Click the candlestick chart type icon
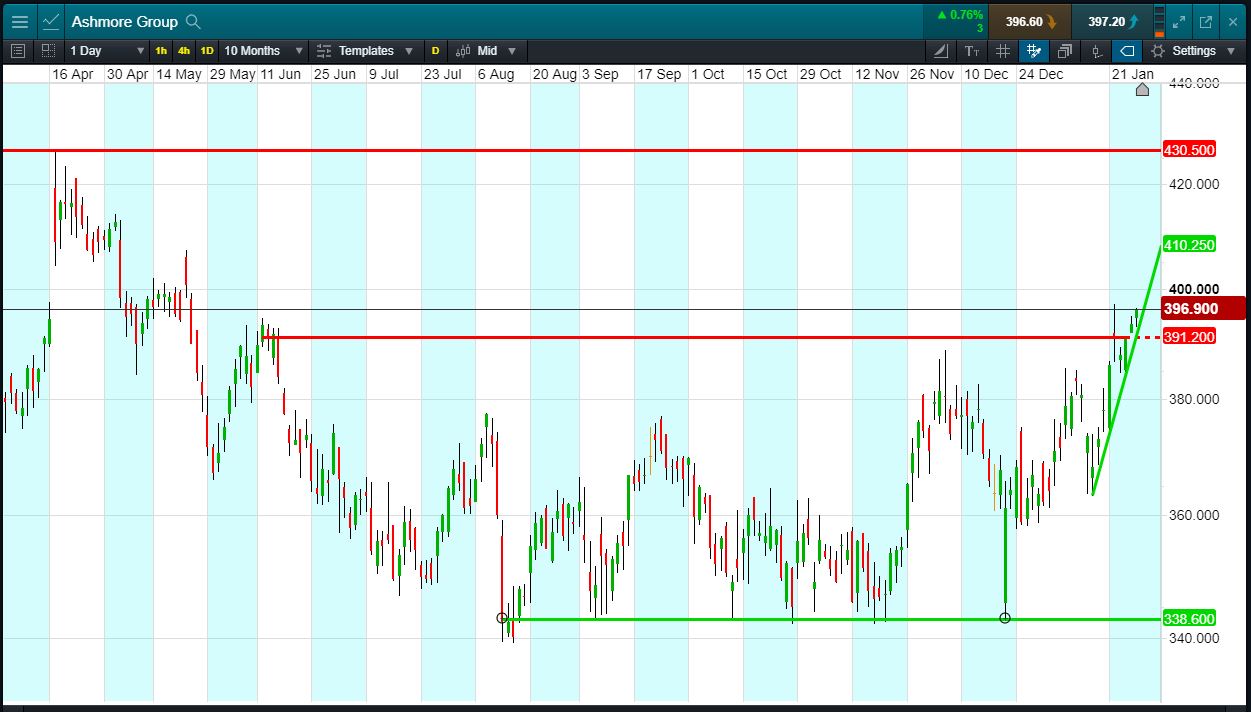1251x712 pixels. pos(463,50)
